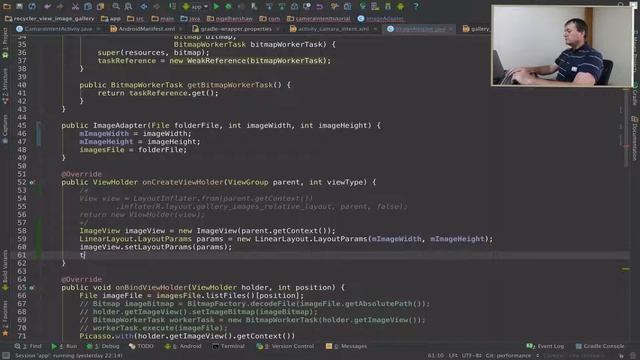Open the Terminal tool window
The image size is (640, 360).
(x=228, y=346)
